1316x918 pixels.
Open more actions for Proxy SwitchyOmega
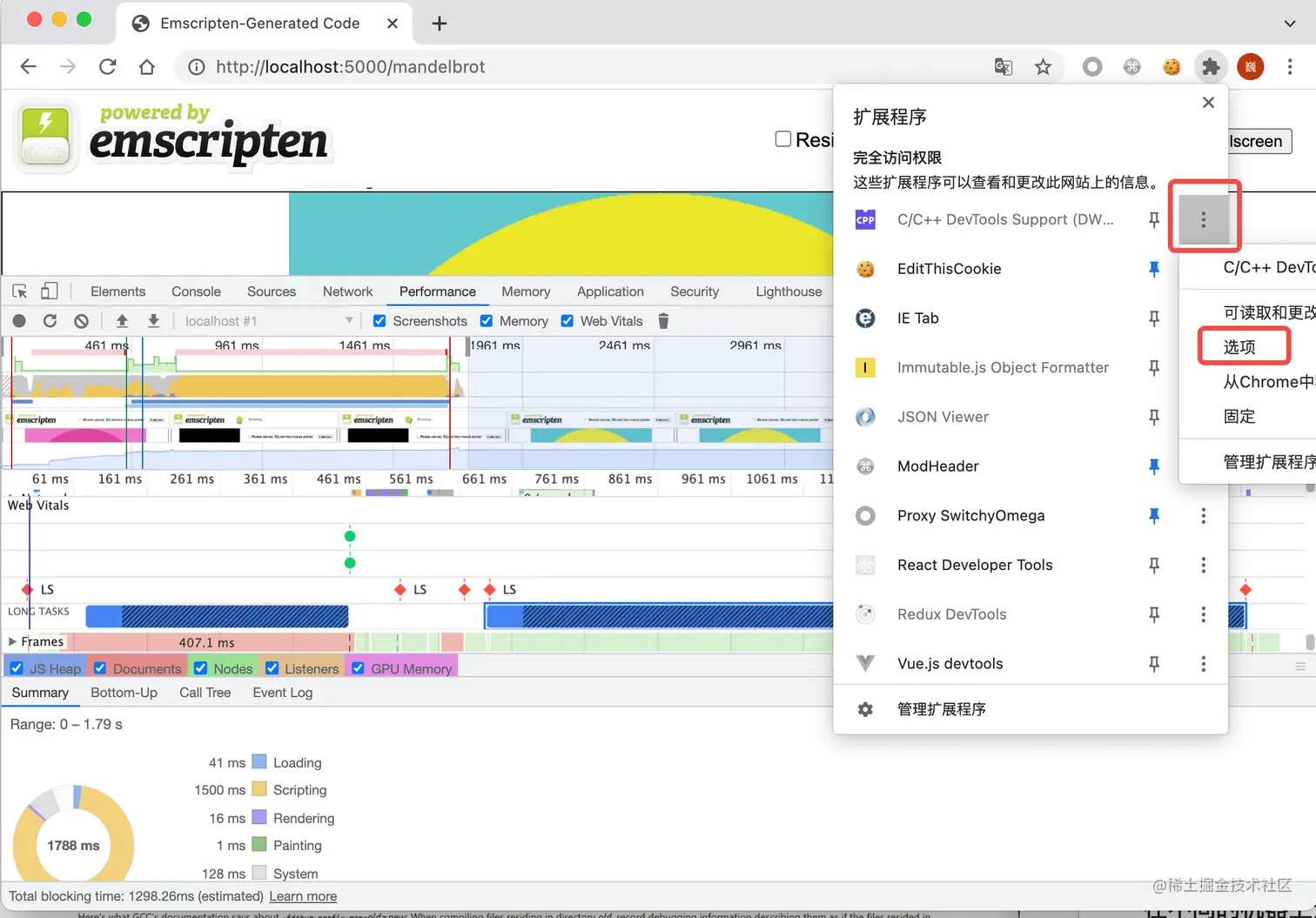pyautogui.click(x=1204, y=516)
